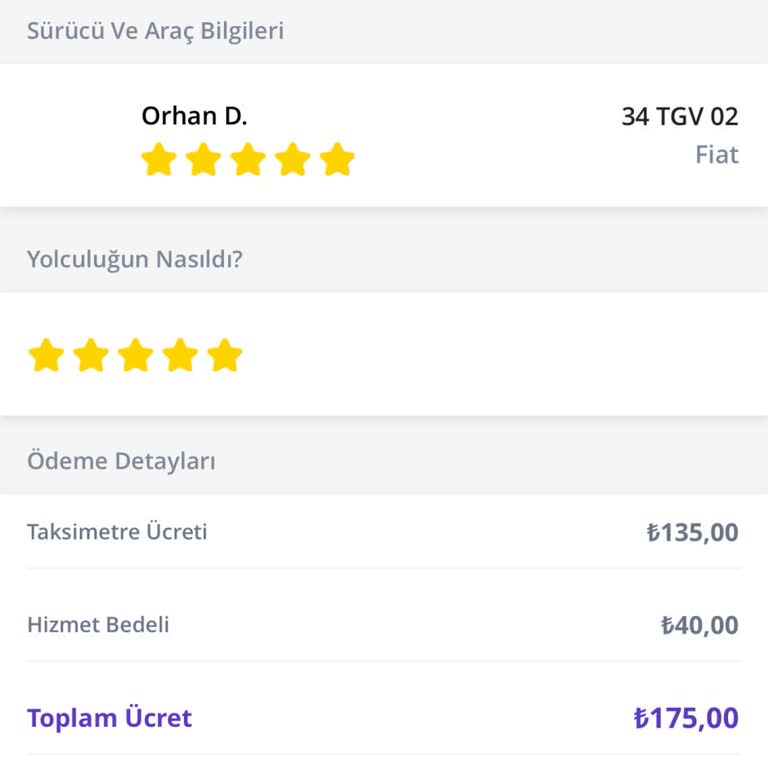Tap the ₺135,00 taximeter fare amount
The height and width of the screenshot is (768, 768).
tap(692, 532)
